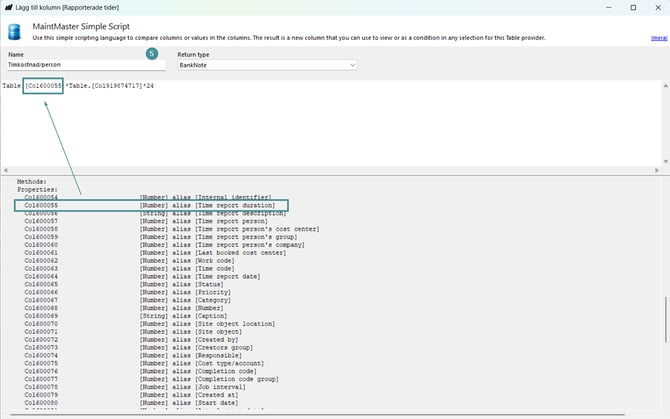Click the script editor horizontal scrollbar

(330, 170)
